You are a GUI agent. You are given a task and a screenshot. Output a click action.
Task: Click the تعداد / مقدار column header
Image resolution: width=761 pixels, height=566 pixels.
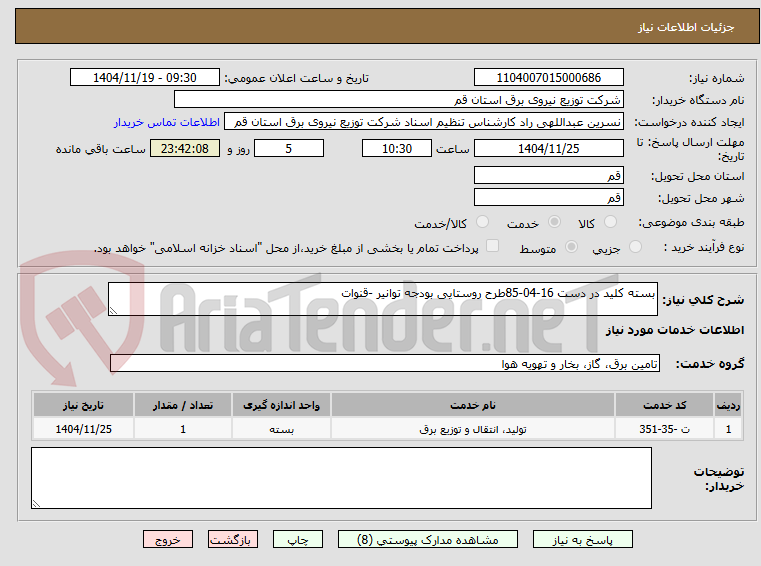tap(183, 405)
